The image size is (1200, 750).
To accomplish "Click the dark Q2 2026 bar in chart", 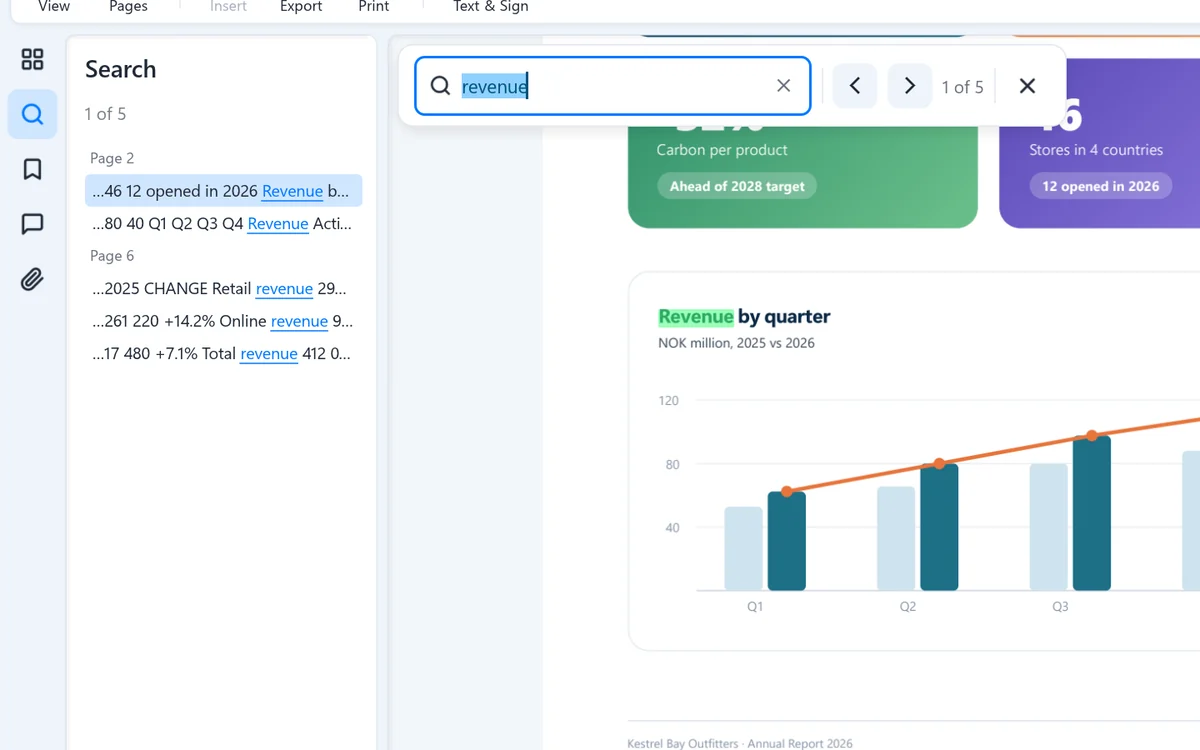I will 939,527.
